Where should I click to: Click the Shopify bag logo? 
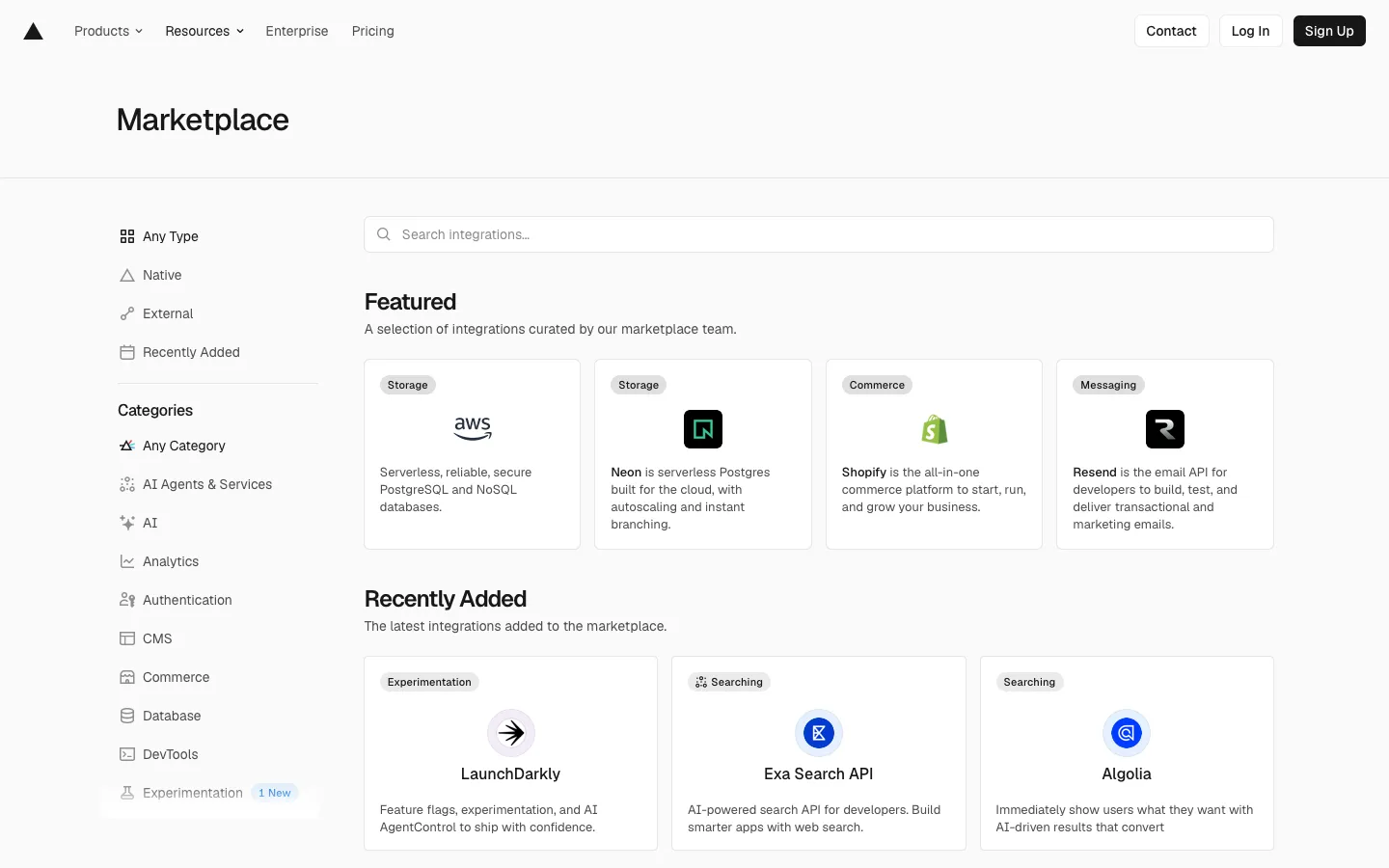[x=935, y=429]
